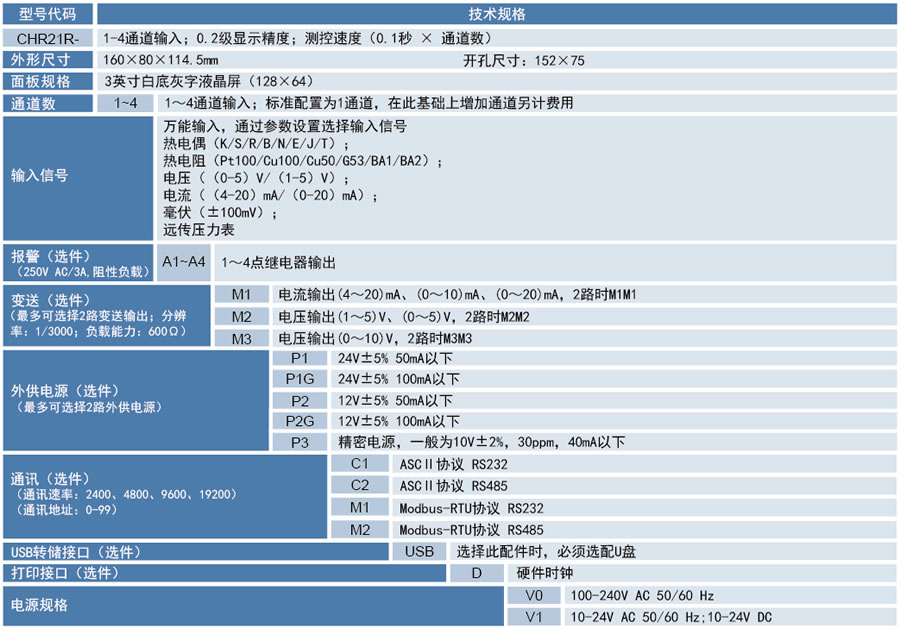Select the 面板规格 row label
The width and height of the screenshot is (900, 629).
(x=48, y=82)
